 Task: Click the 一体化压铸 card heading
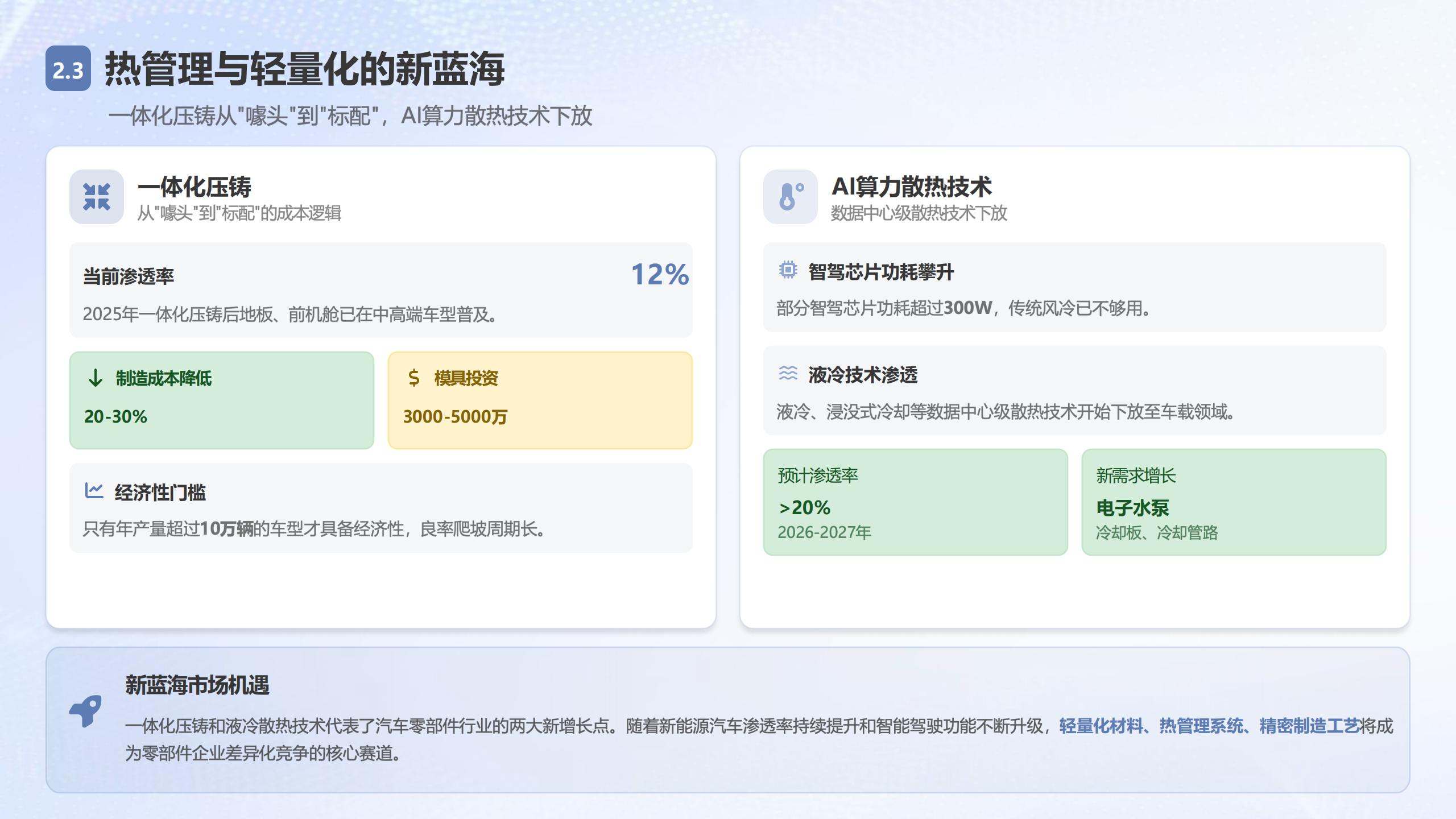[194, 187]
